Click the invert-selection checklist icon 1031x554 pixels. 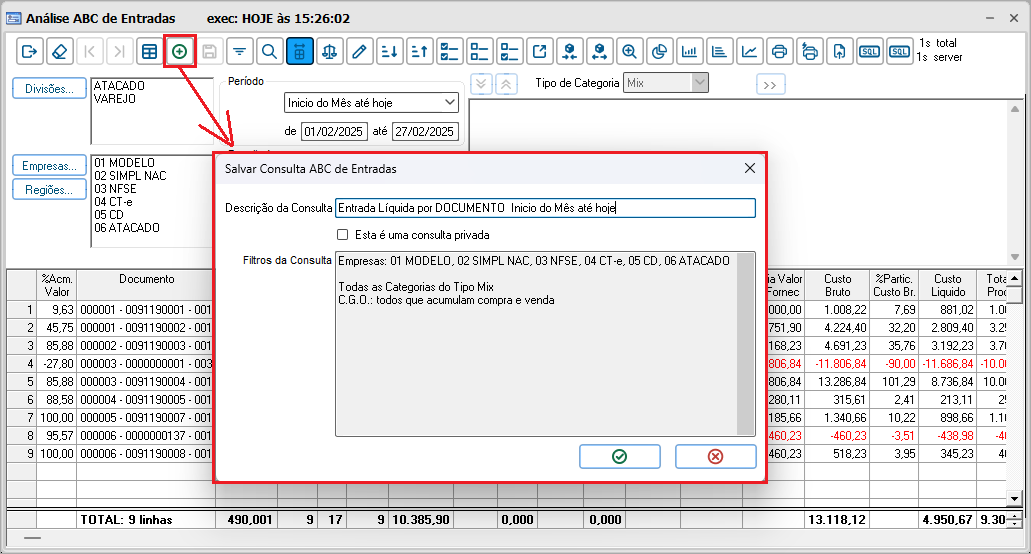(x=510, y=51)
